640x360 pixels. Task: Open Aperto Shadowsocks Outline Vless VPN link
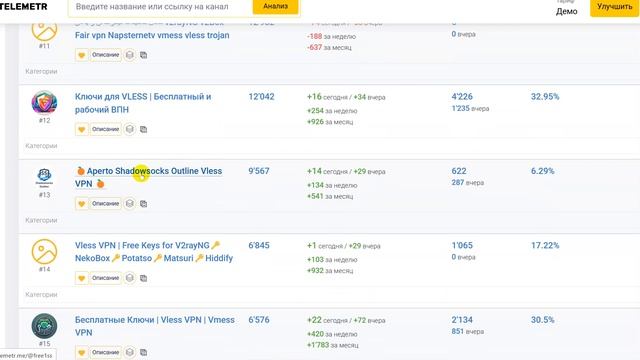click(x=149, y=178)
